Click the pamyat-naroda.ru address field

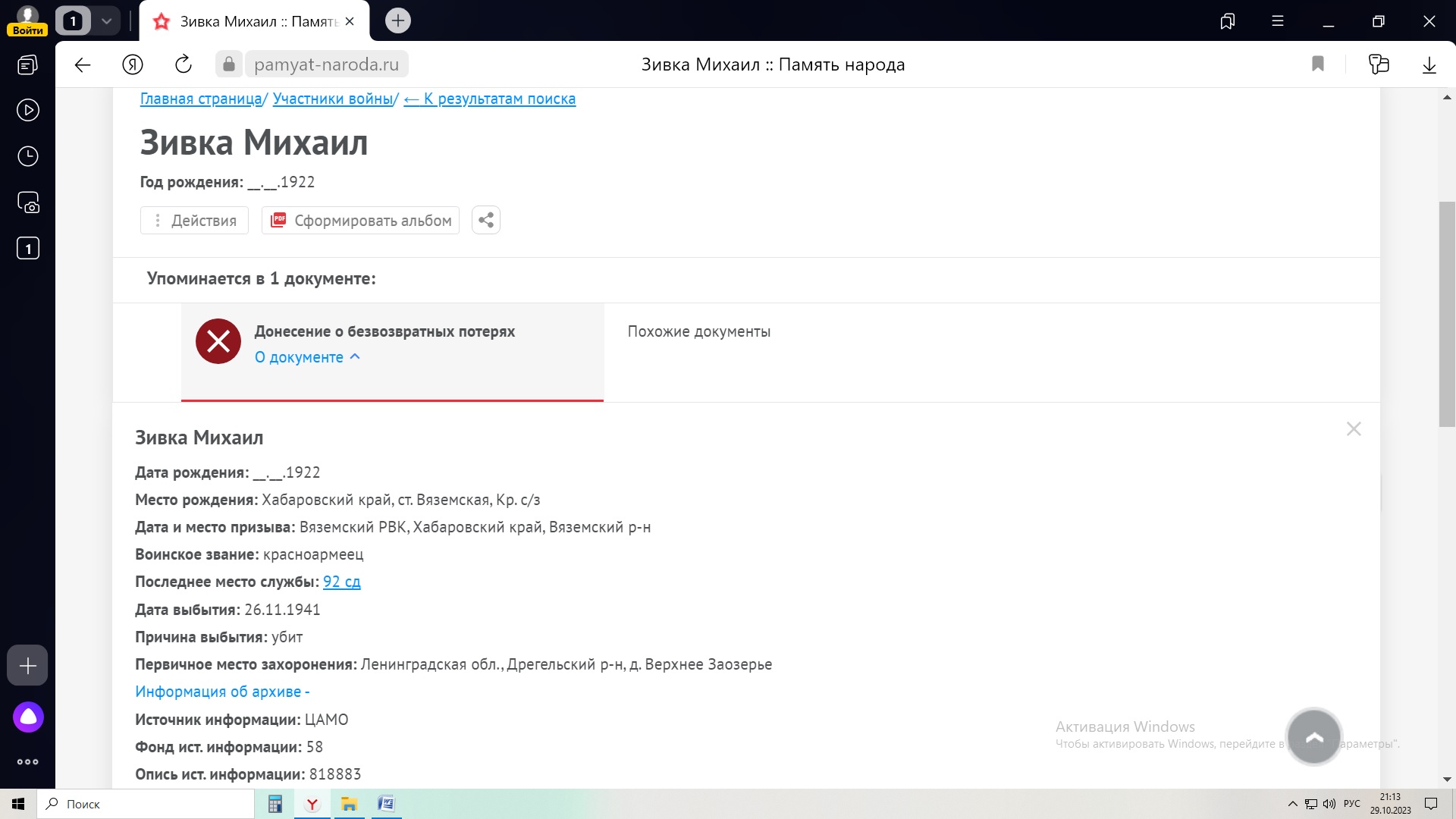[326, 64]
